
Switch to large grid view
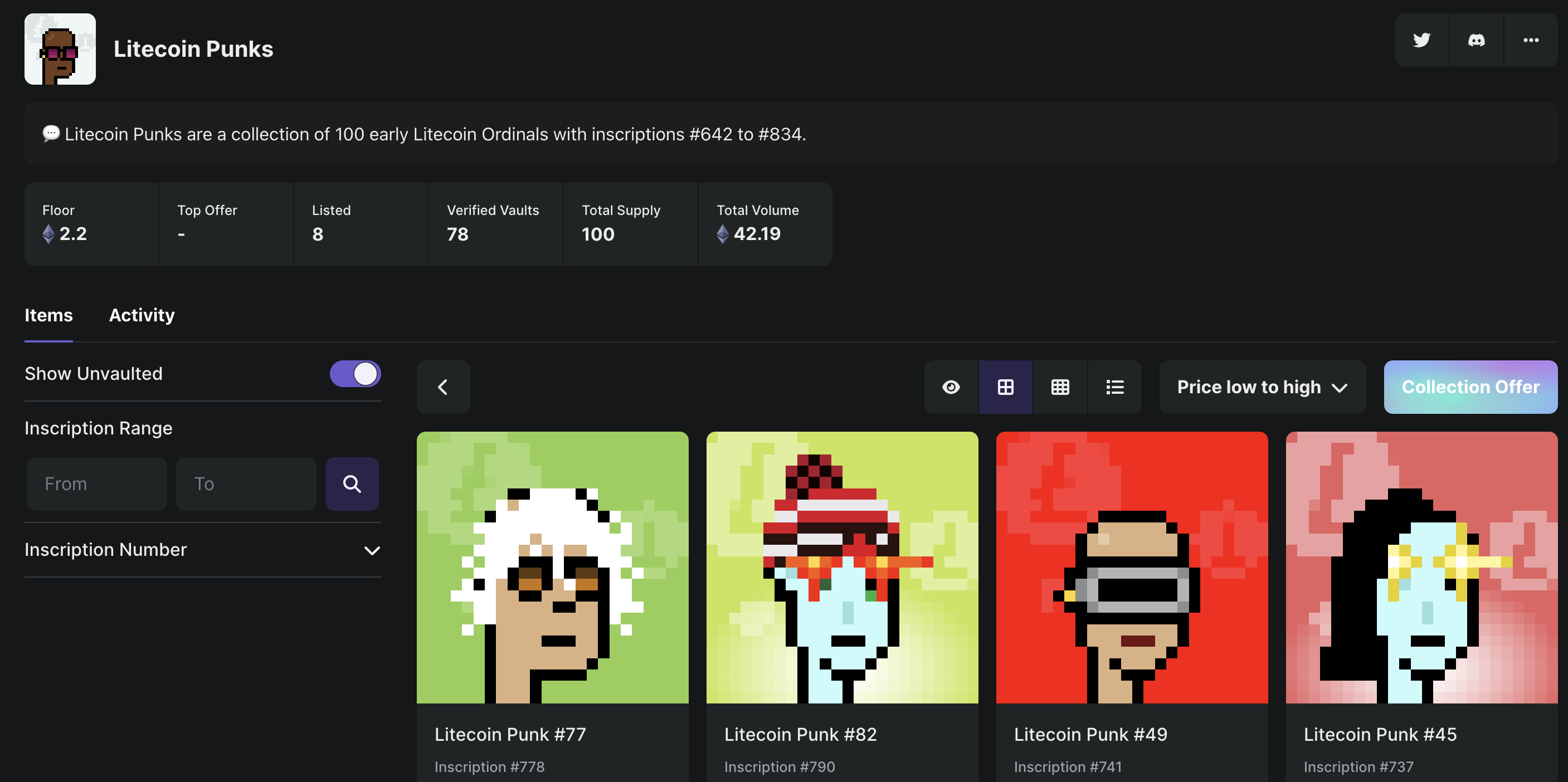pyautogui.click(x=1006, y=387)
